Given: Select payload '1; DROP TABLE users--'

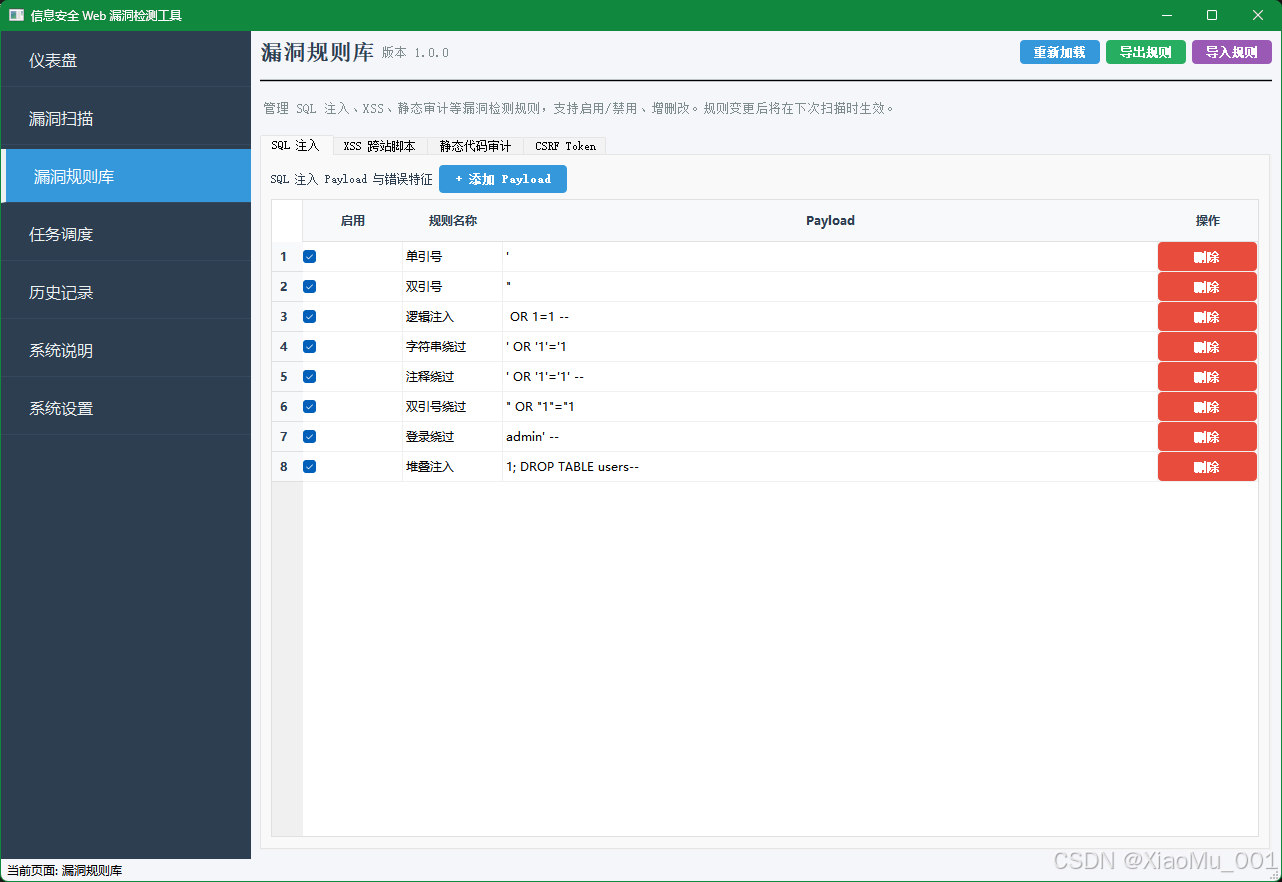Looking at the screenshot, I should 830,467.
